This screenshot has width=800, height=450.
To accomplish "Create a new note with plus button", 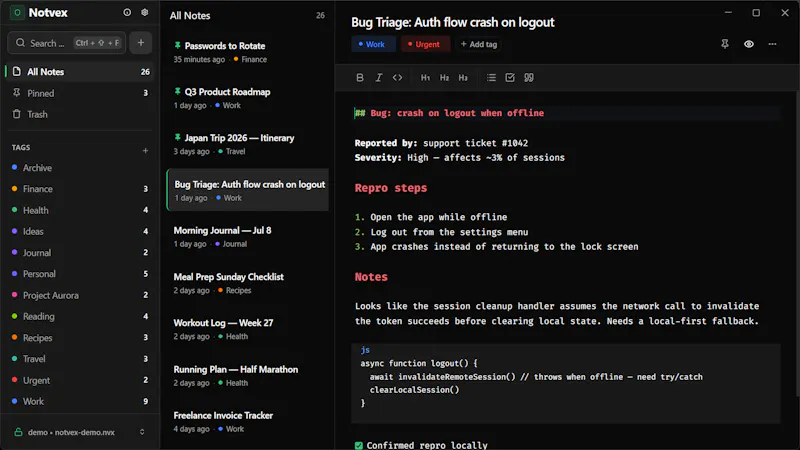I will (141, 43).
